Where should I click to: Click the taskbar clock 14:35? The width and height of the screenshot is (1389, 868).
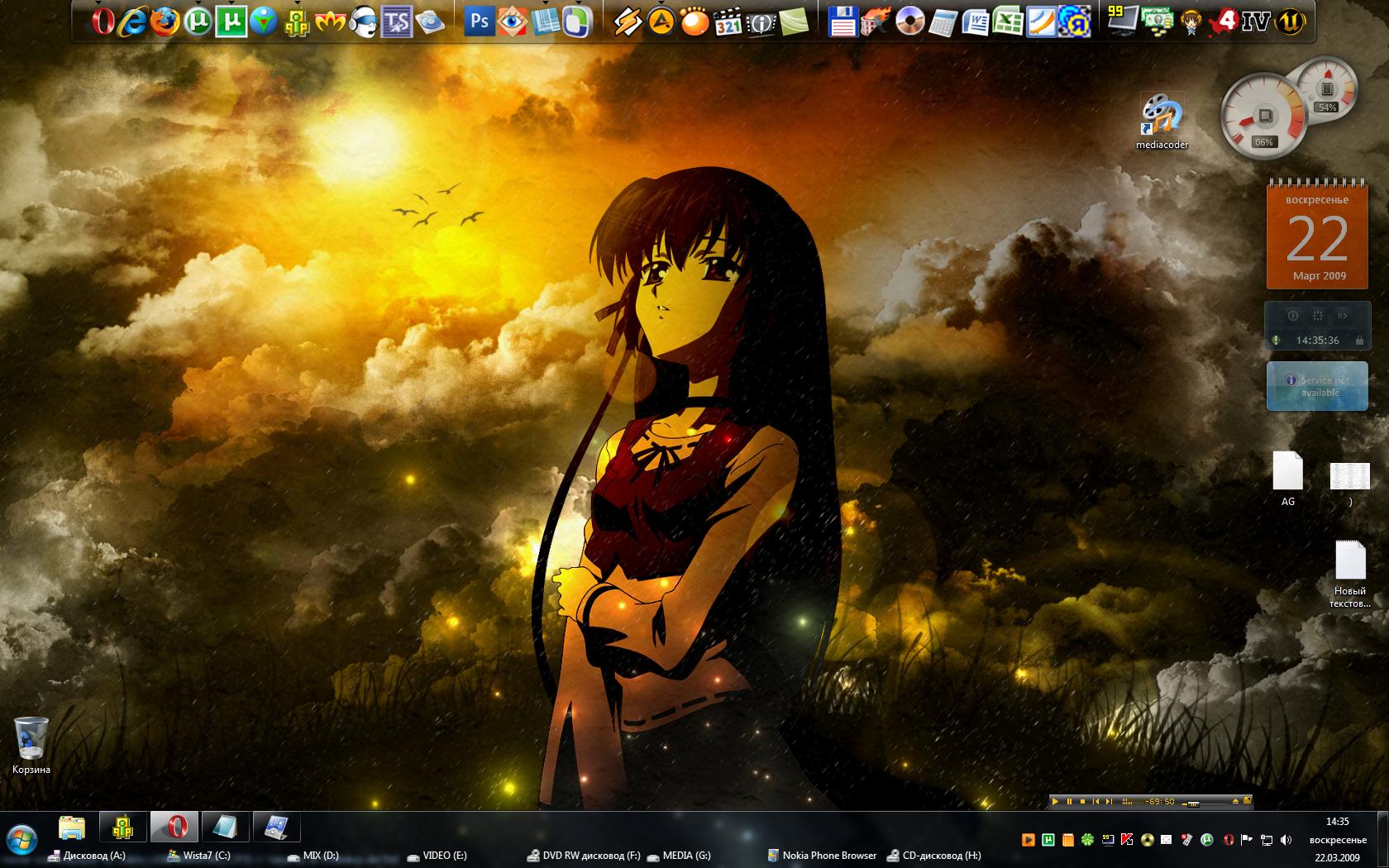[x=1338, y=822]
